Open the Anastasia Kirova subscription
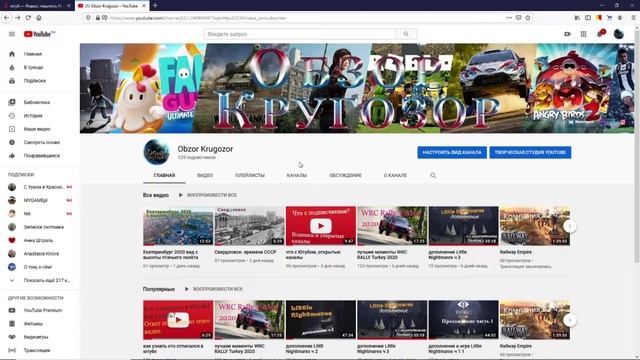Screen dimensions: 640x360 coord(40,253)
